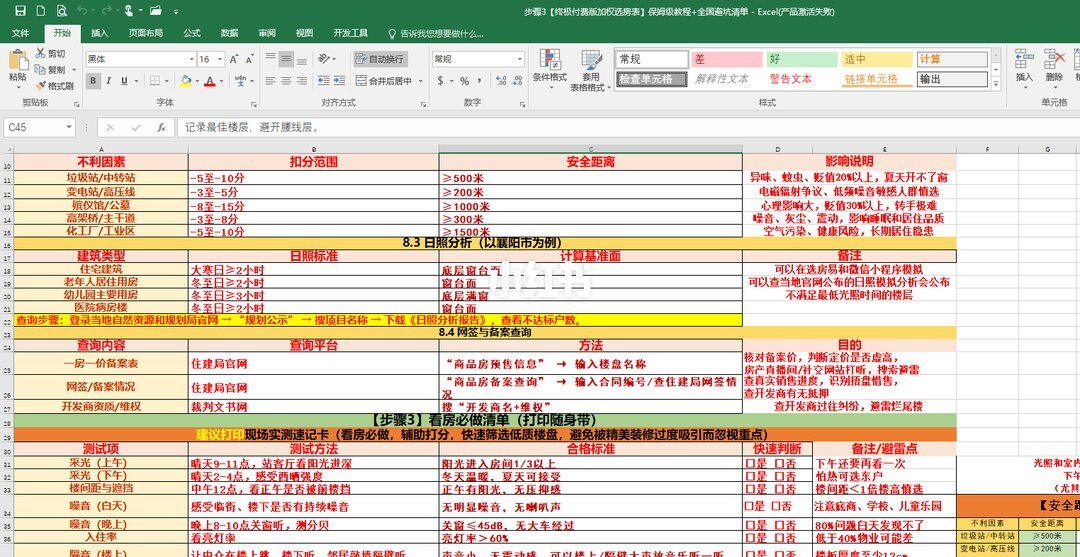
Task: Expand the borders dropdown arrow
Action: [x=167, y=81]
